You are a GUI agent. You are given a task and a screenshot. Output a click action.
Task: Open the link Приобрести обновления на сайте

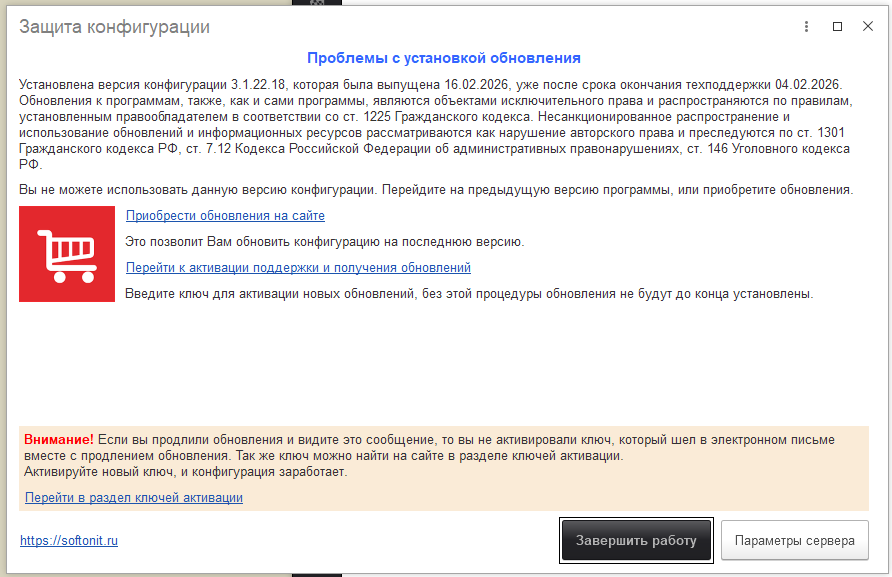coord(224,215)
